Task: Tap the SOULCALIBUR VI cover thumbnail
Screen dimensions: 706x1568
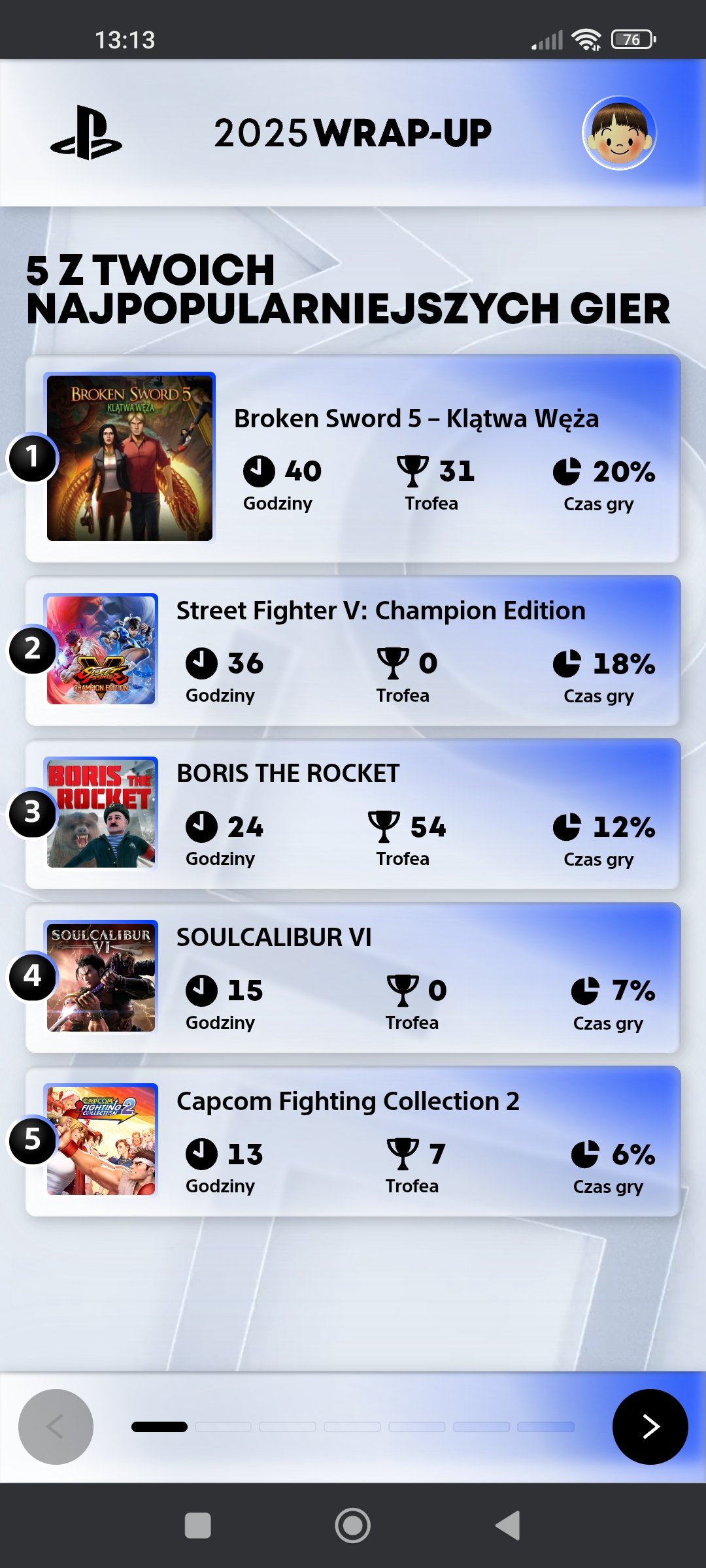Action: (x=101, y=976)
